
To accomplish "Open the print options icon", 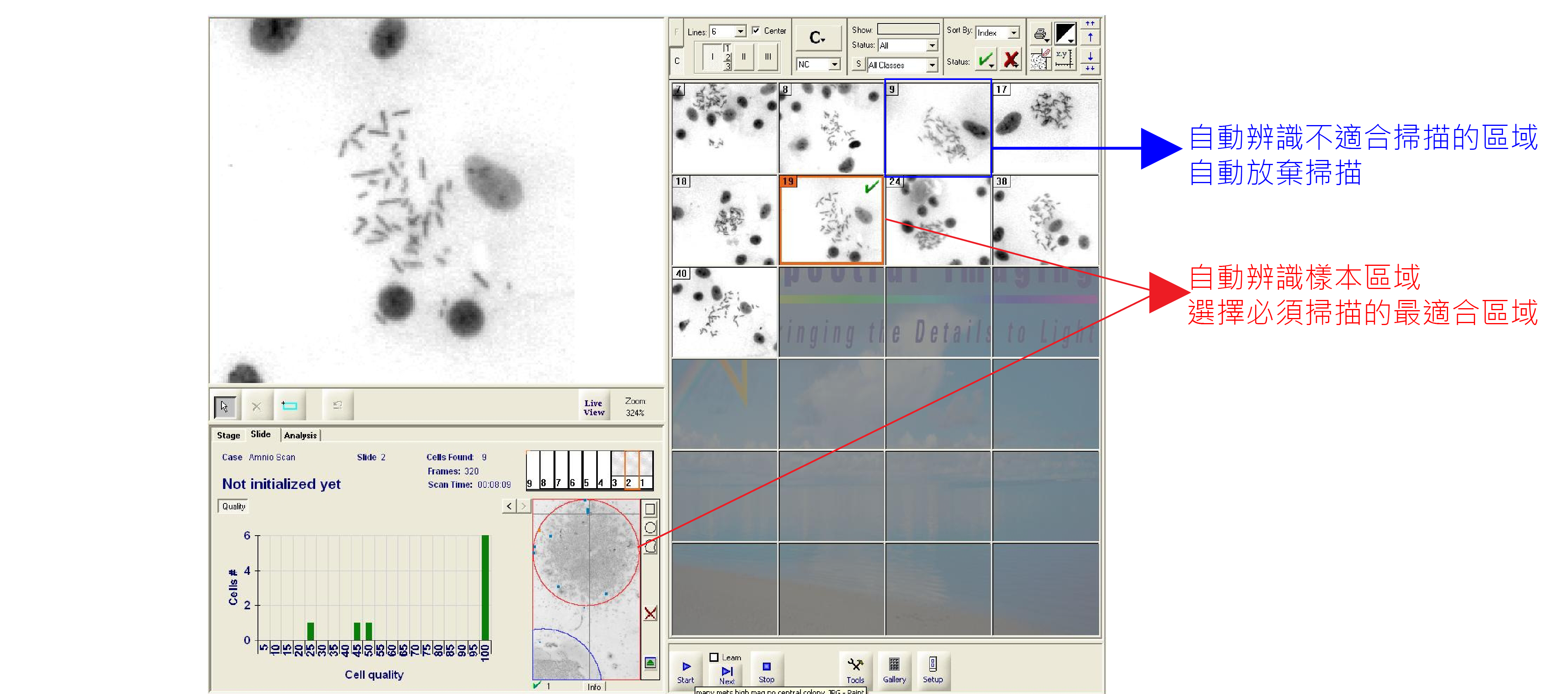I will click(1041, 33).
